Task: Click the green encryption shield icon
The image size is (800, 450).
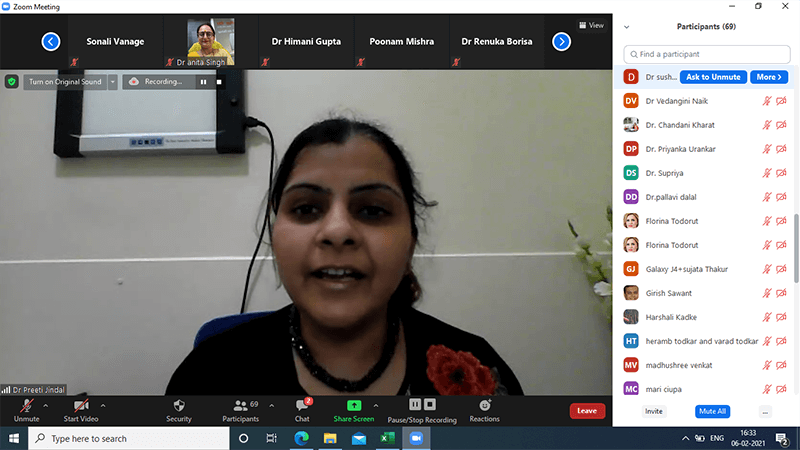Action: pos(12,81)
